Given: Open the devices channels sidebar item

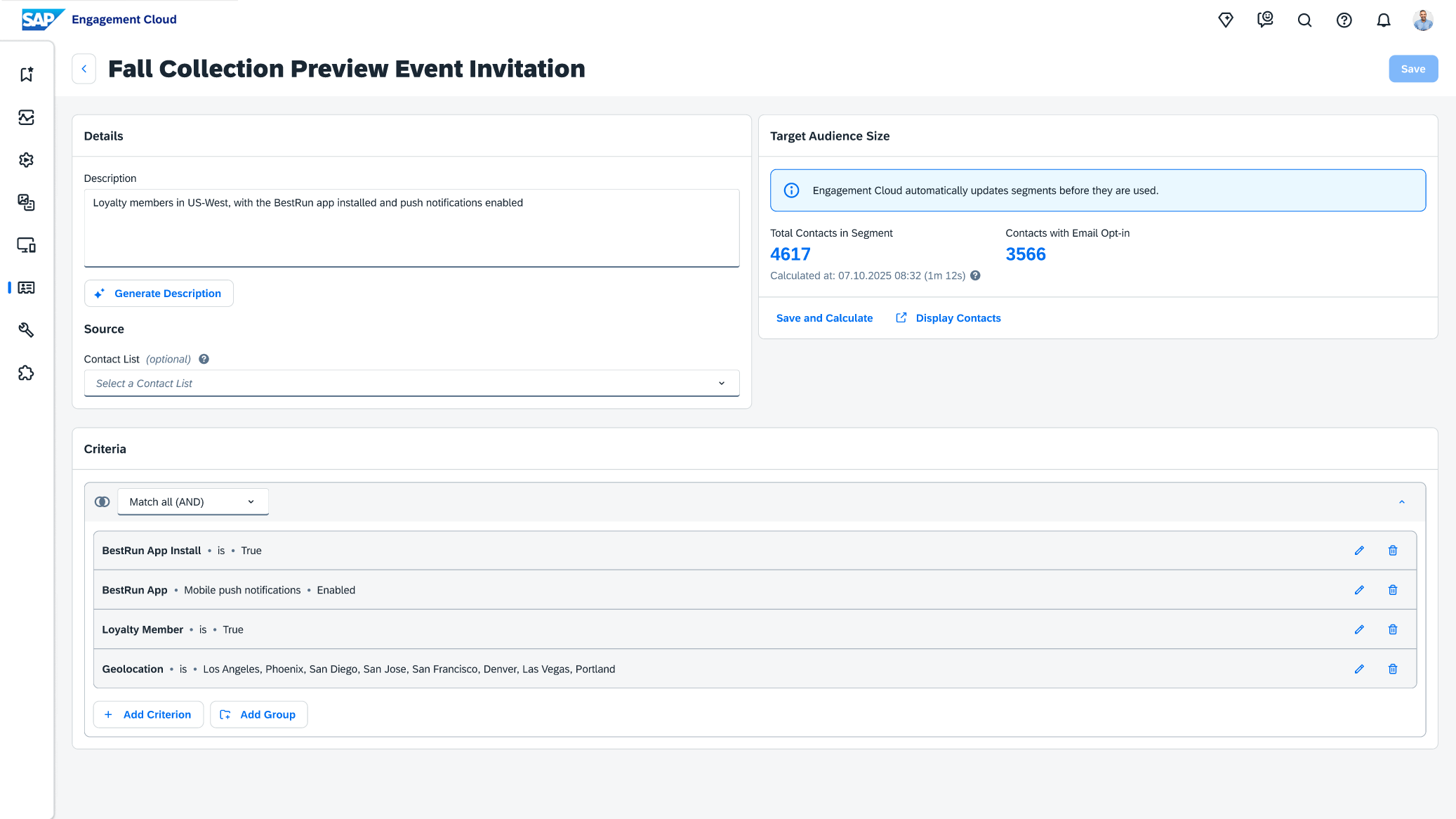Looking at the screenshot, I should point(27,245).
